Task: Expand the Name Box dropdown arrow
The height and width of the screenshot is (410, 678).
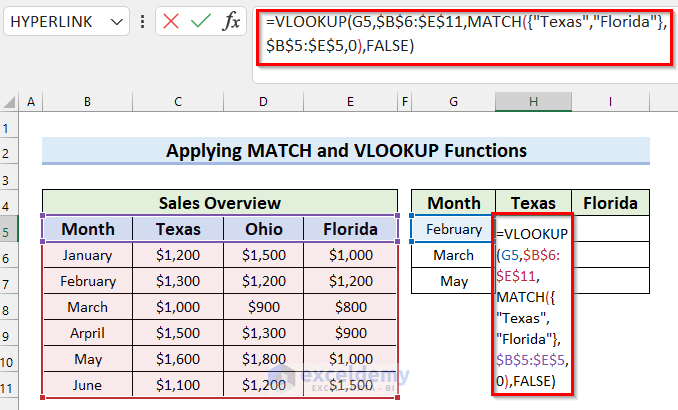Action: click(116, 21)
